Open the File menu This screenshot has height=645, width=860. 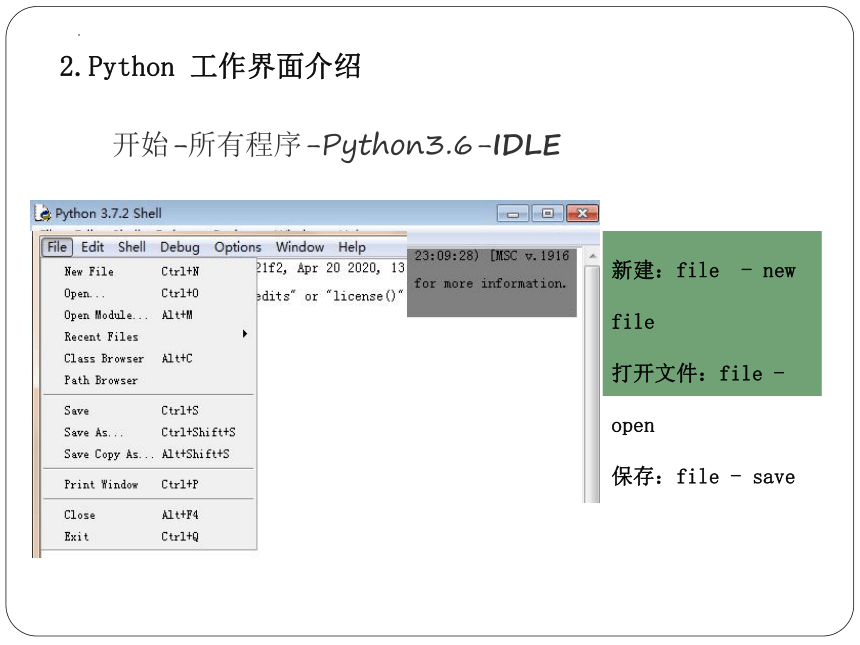[56, 247]
